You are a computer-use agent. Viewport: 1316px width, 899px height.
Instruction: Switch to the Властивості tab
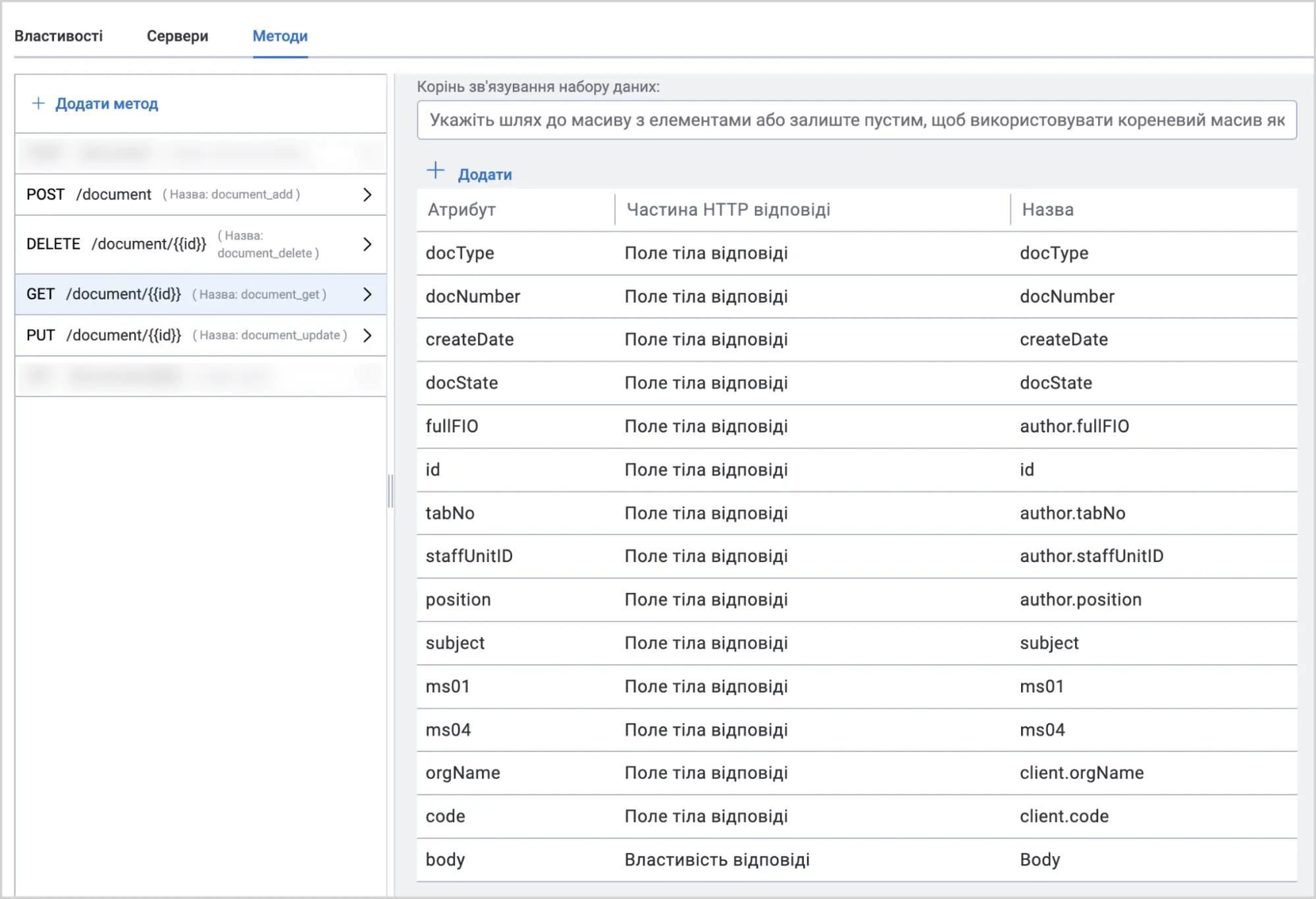[59, 36]
